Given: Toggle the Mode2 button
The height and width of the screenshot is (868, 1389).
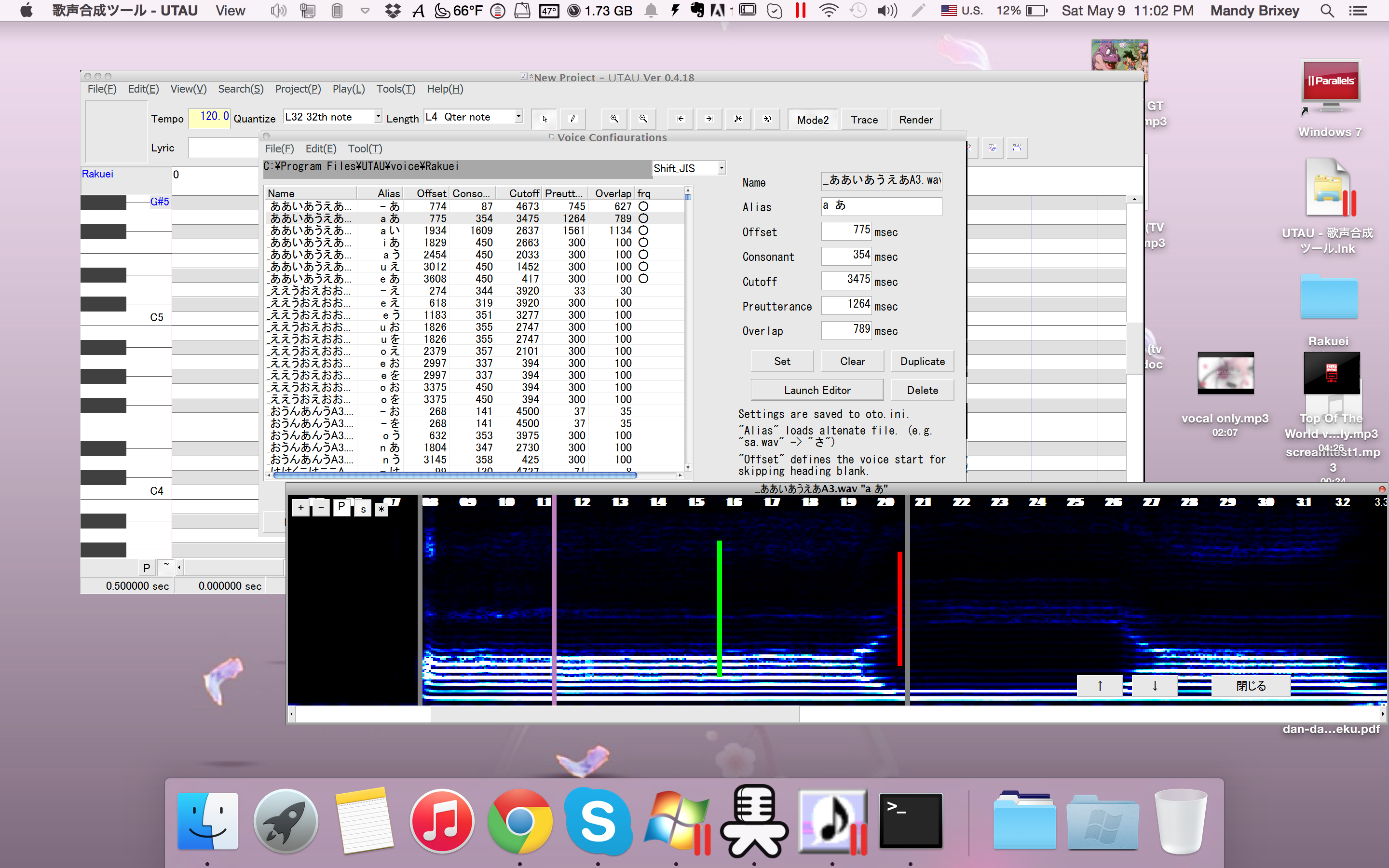Looking at the screenshot, I should pos(813,120).
